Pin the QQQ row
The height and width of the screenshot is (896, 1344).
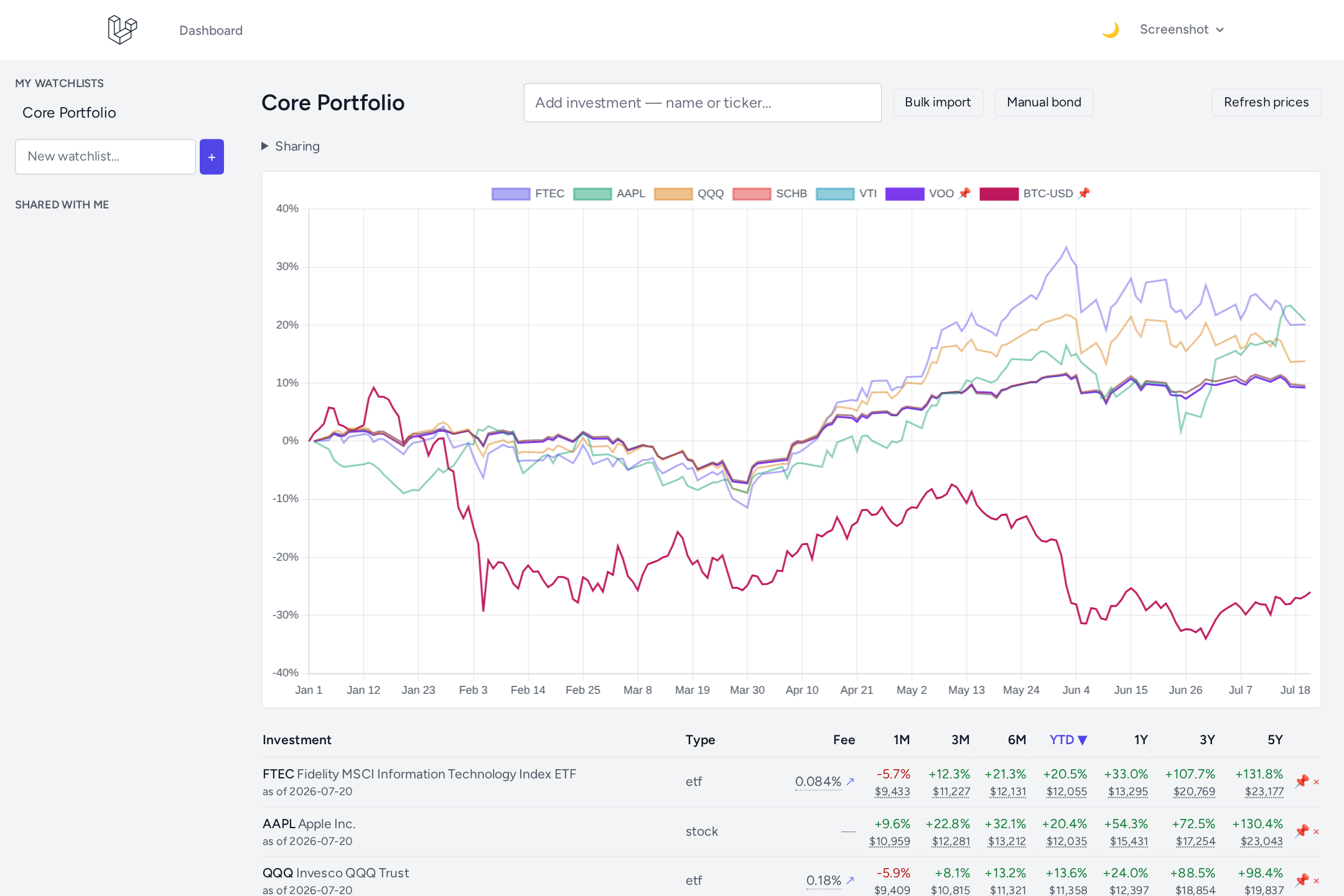pyautogui.click(x=1302, y=880)
